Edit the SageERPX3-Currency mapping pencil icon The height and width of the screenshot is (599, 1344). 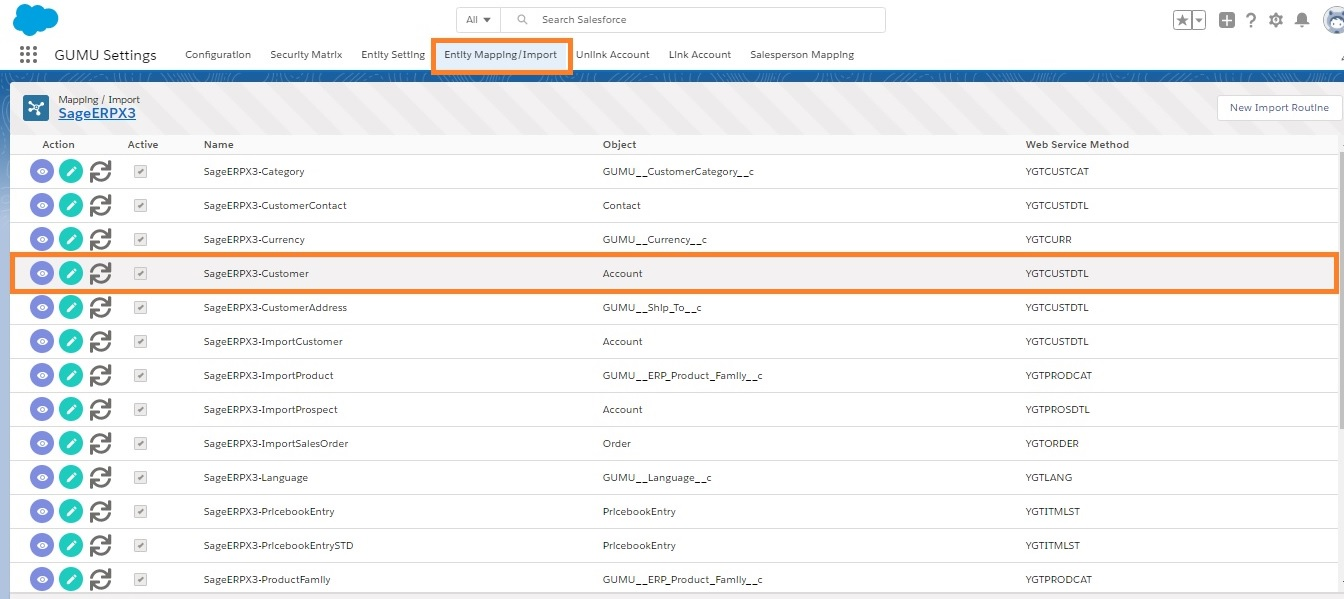click(x=71, y=240)
